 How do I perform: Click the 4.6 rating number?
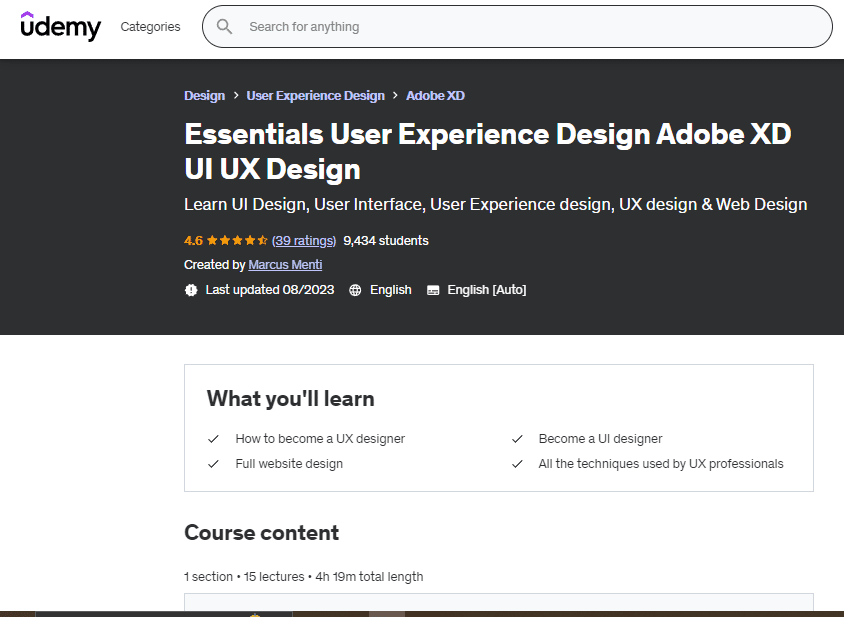click(193, 241)
